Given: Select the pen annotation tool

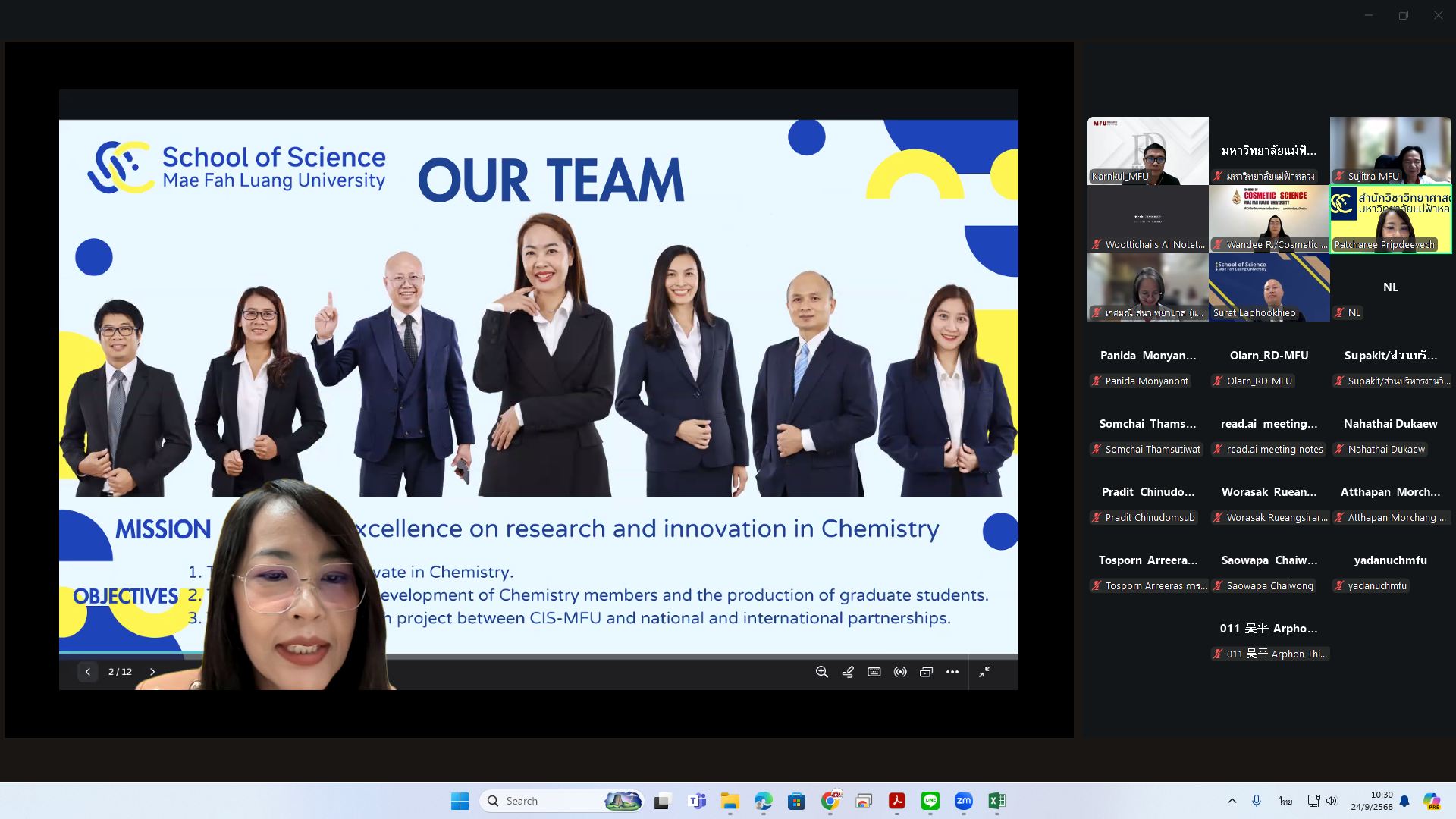Looking at the screenshot, I should 848,672.
